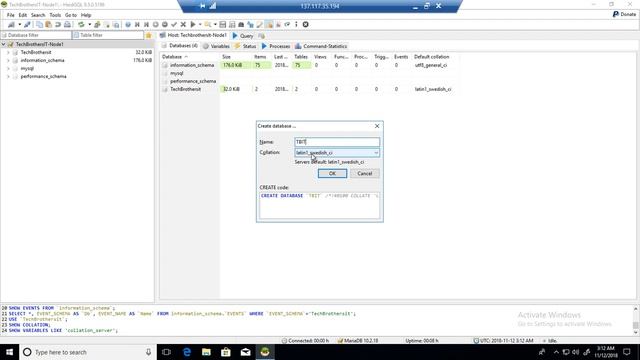Viewport: 640px width, 360px height.
Task: Click the cancel editing X icon
Action: click(x=183, y=24)
